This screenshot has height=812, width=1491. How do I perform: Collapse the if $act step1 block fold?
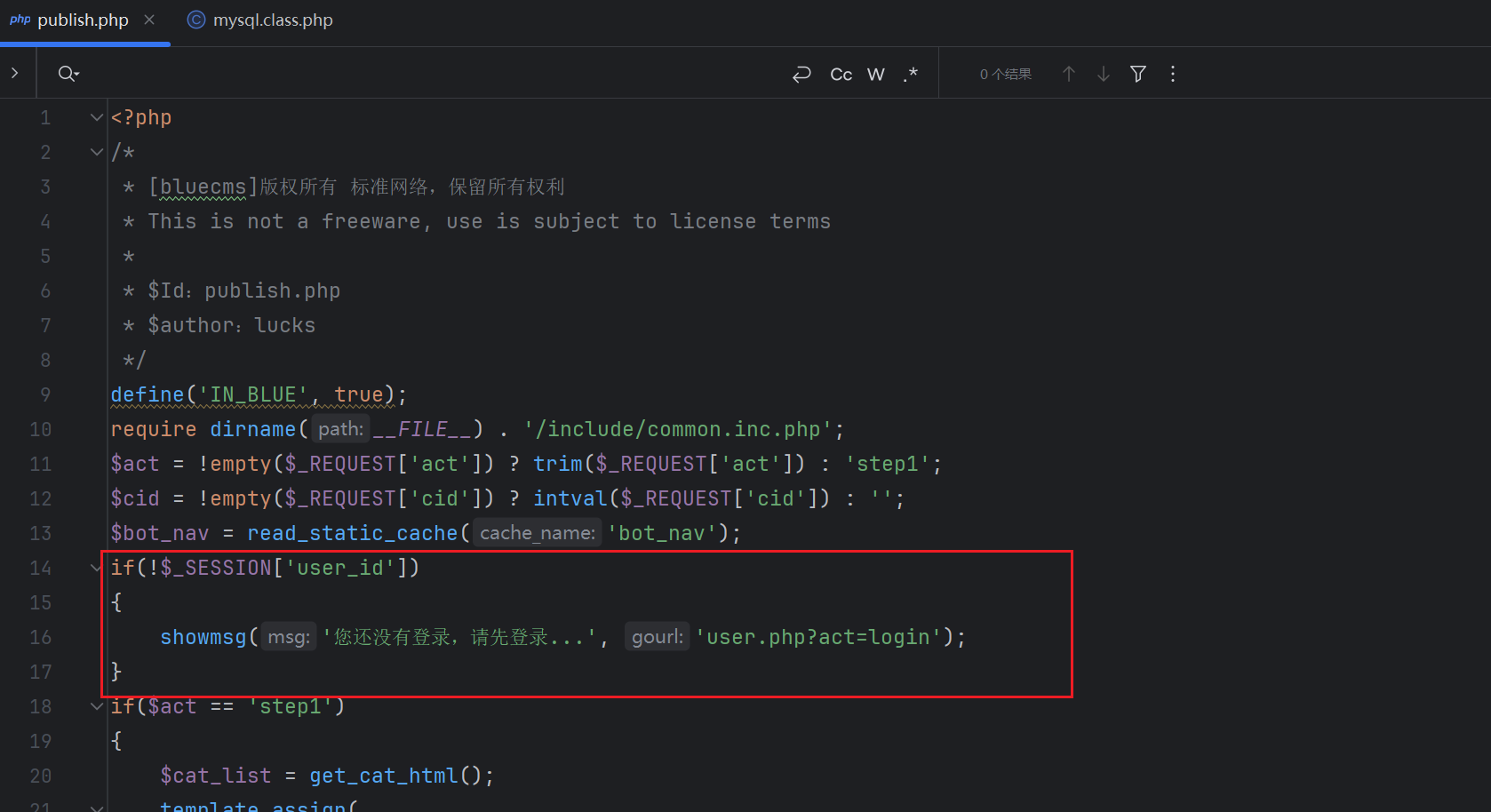[96, 706]
